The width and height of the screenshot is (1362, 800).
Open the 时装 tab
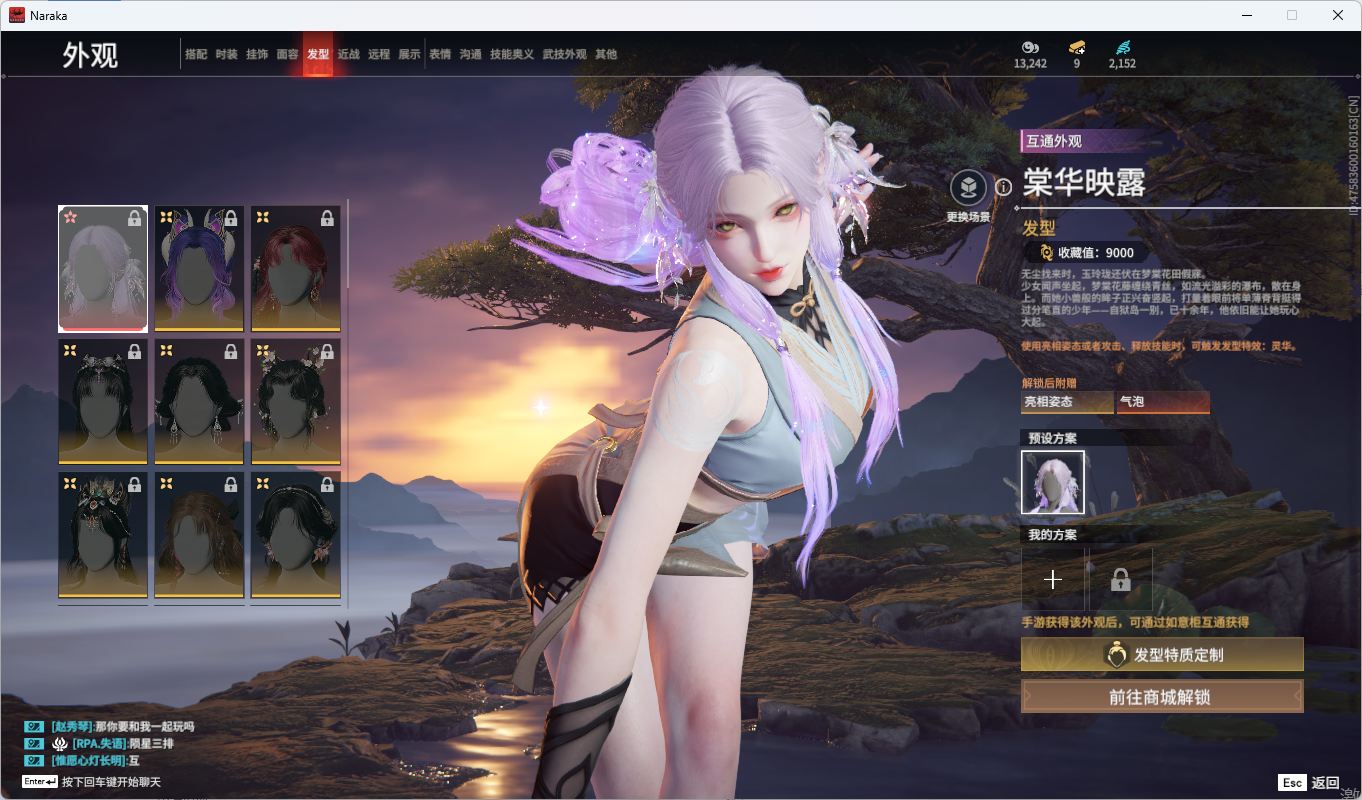[226, 54]
